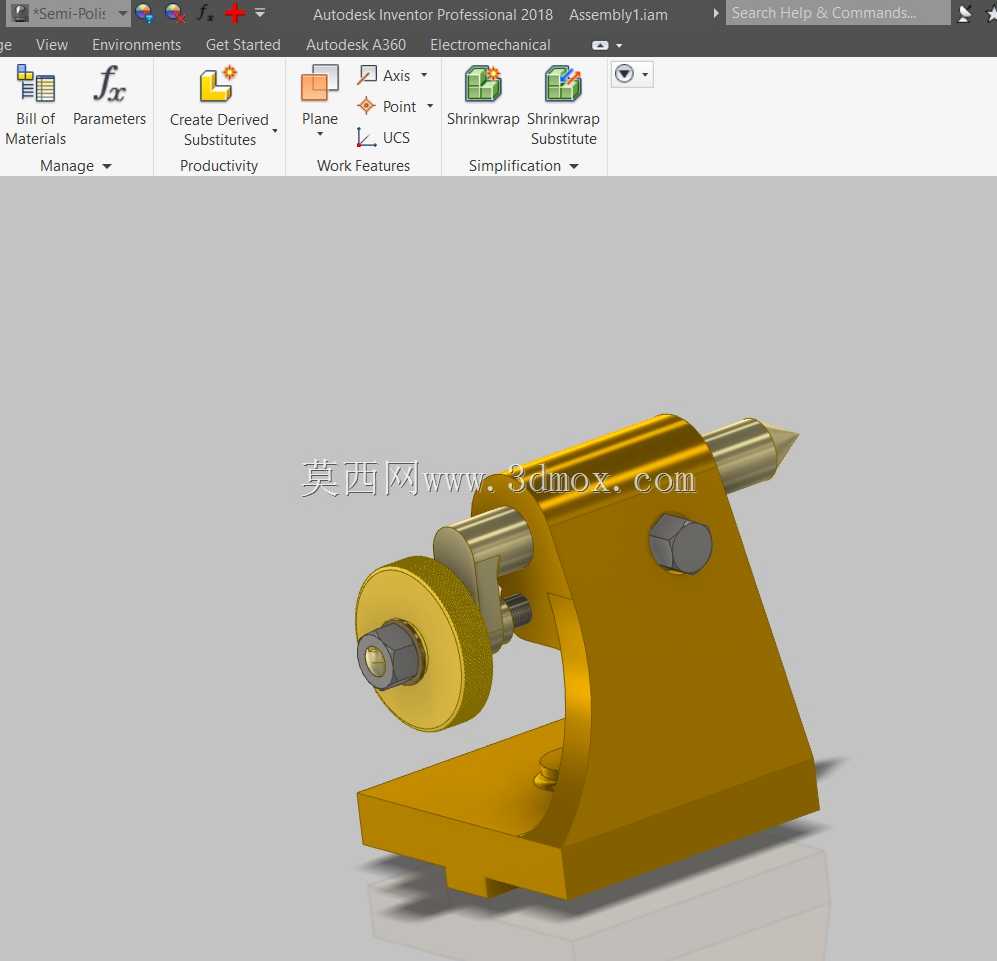The width and height of the screenshot is (997, 961).
Task: Expand the Axis dropdown arrow
Action: coord(424,74)
